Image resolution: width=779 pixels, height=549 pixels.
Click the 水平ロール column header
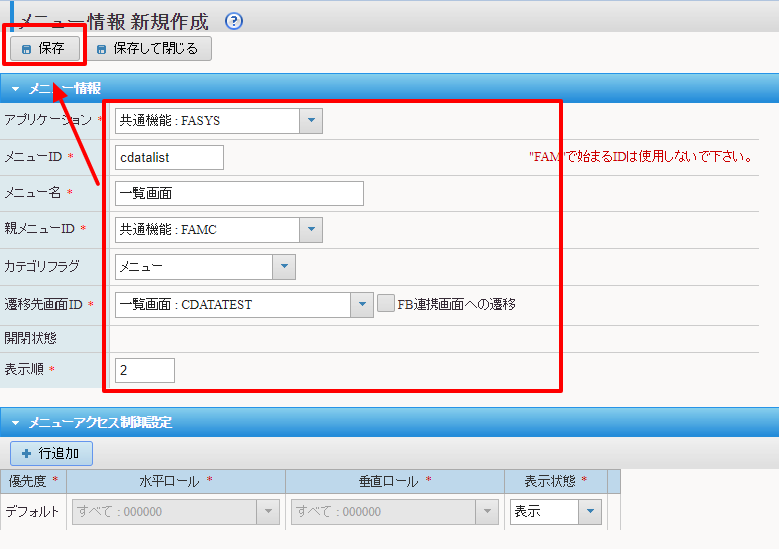pos(176,481)
